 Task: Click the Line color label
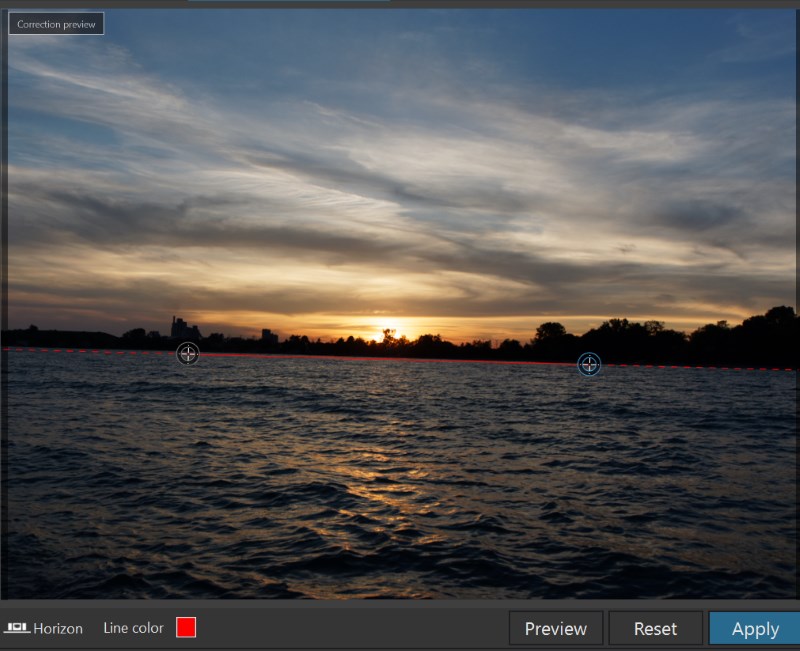point(133,628)
